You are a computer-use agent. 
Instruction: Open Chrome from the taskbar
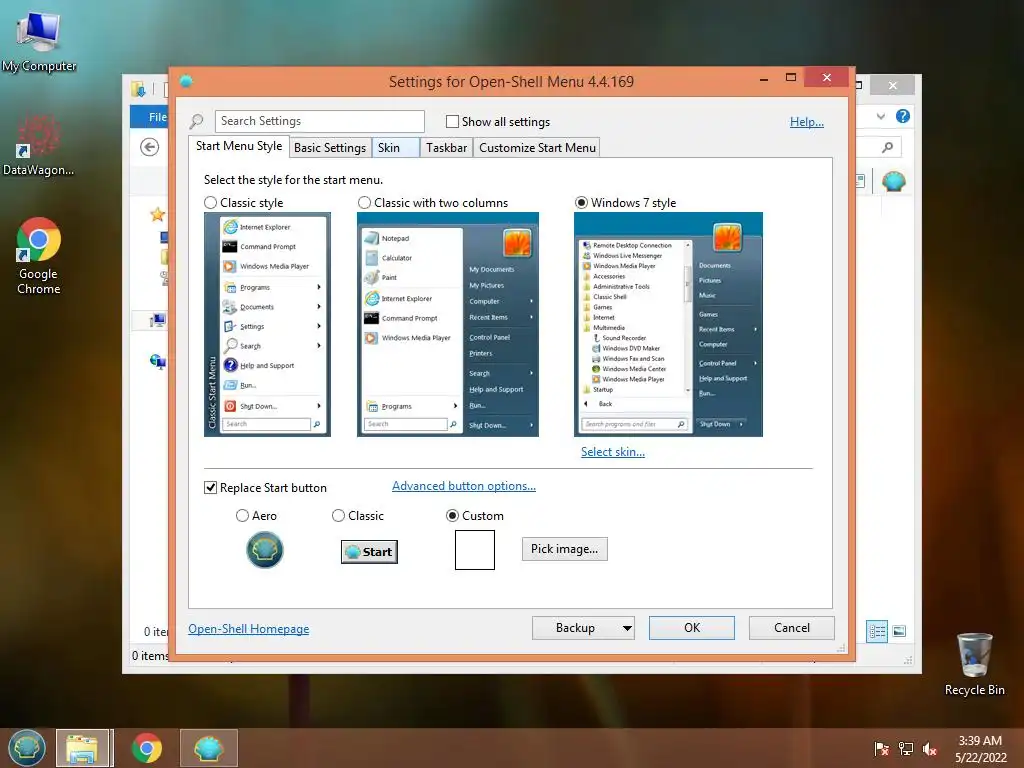tap(147, 748)
